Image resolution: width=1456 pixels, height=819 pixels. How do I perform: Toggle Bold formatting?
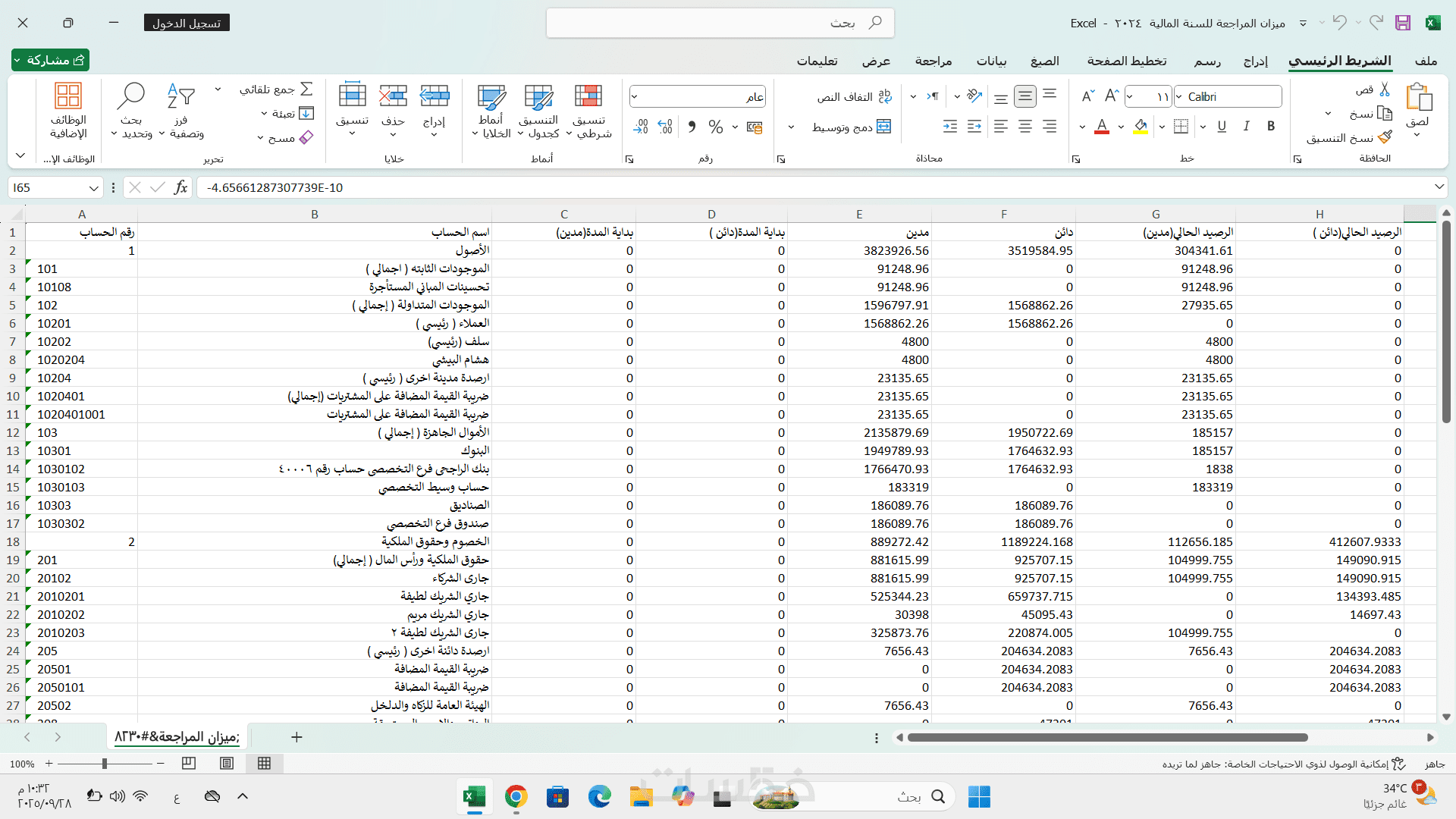(x=1271, y=127)
